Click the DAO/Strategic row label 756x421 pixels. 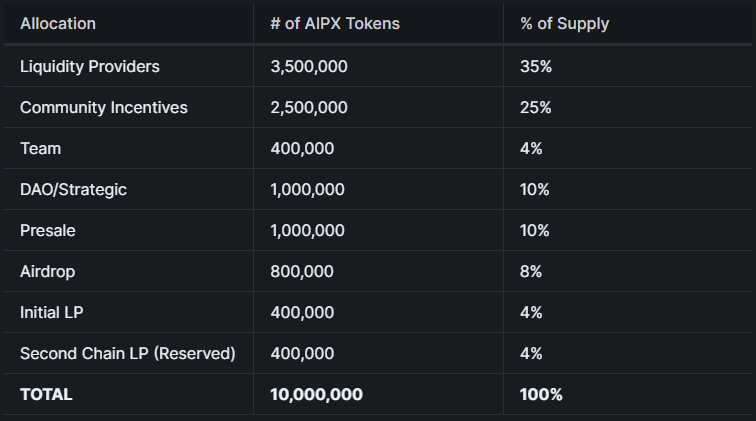coord(73,190)
